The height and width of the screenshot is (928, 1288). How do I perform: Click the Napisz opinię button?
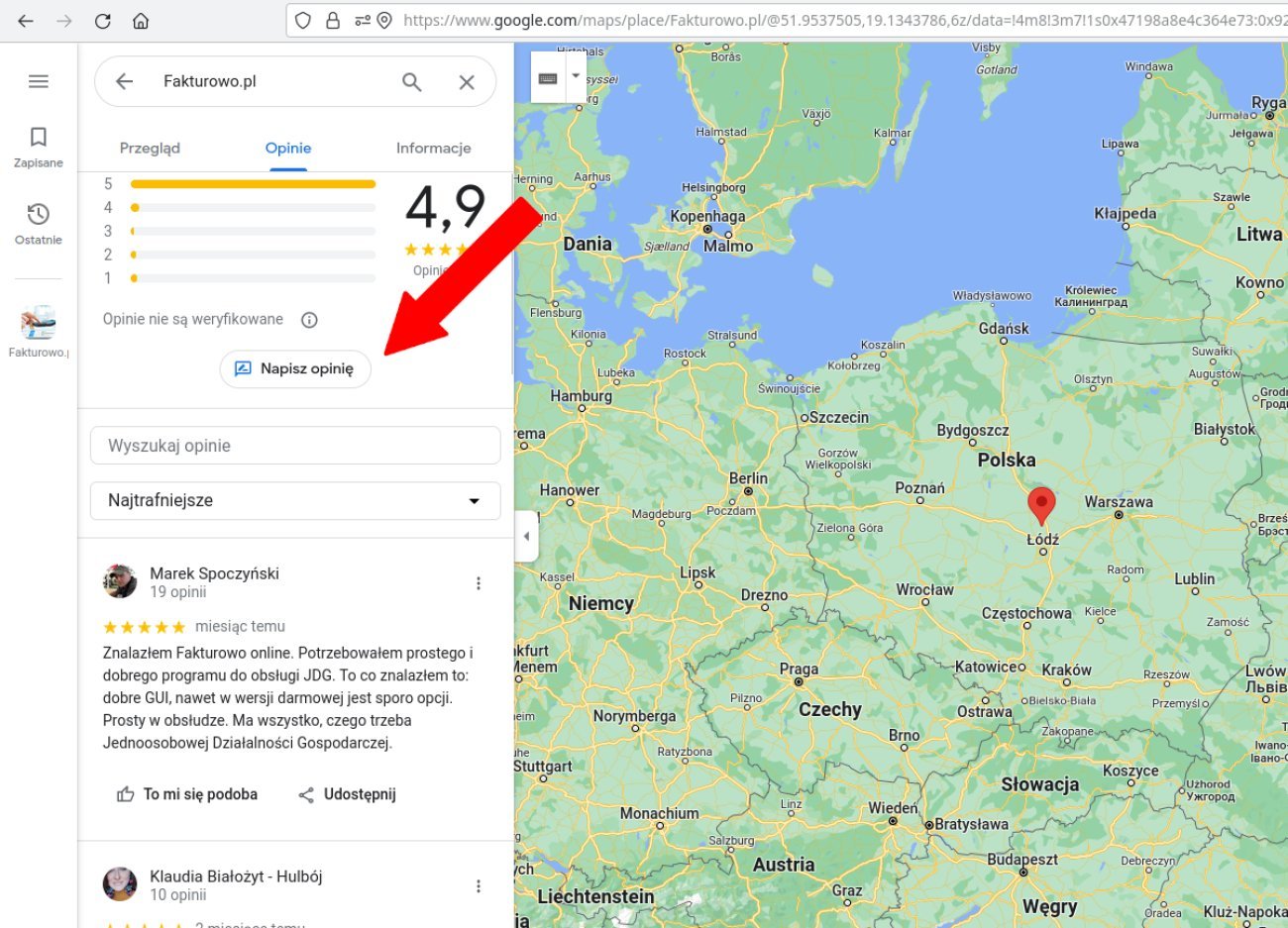[x=295, y=368]
